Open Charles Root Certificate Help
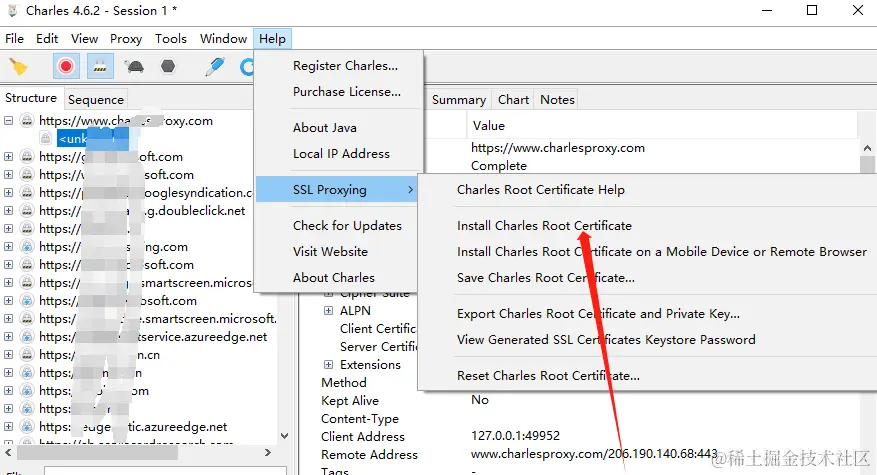 click(541, 190)
